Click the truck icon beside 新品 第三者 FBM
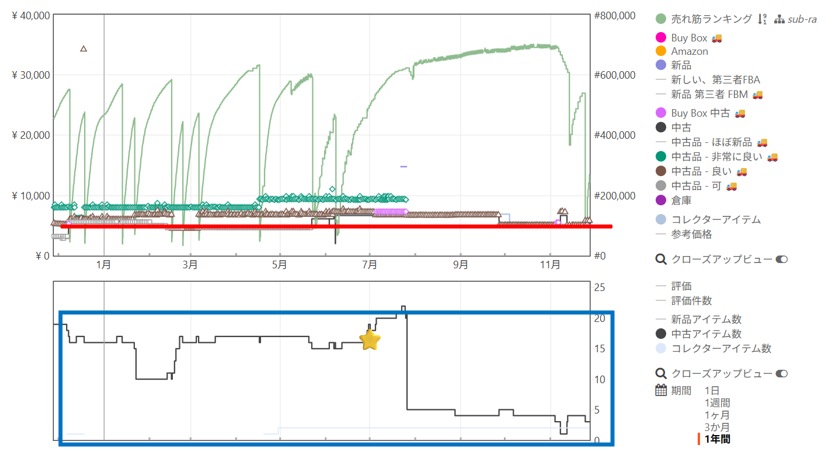 757,94
